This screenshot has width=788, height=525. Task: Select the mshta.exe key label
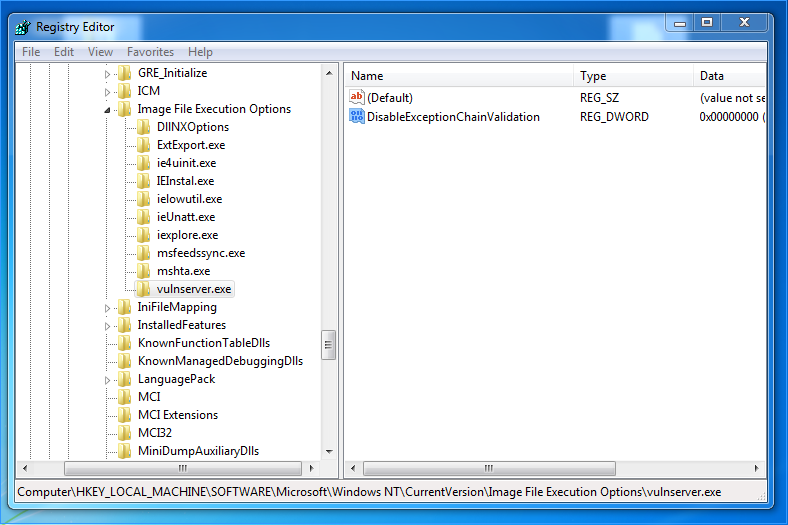pyautogui.click(x=183, y=271)
